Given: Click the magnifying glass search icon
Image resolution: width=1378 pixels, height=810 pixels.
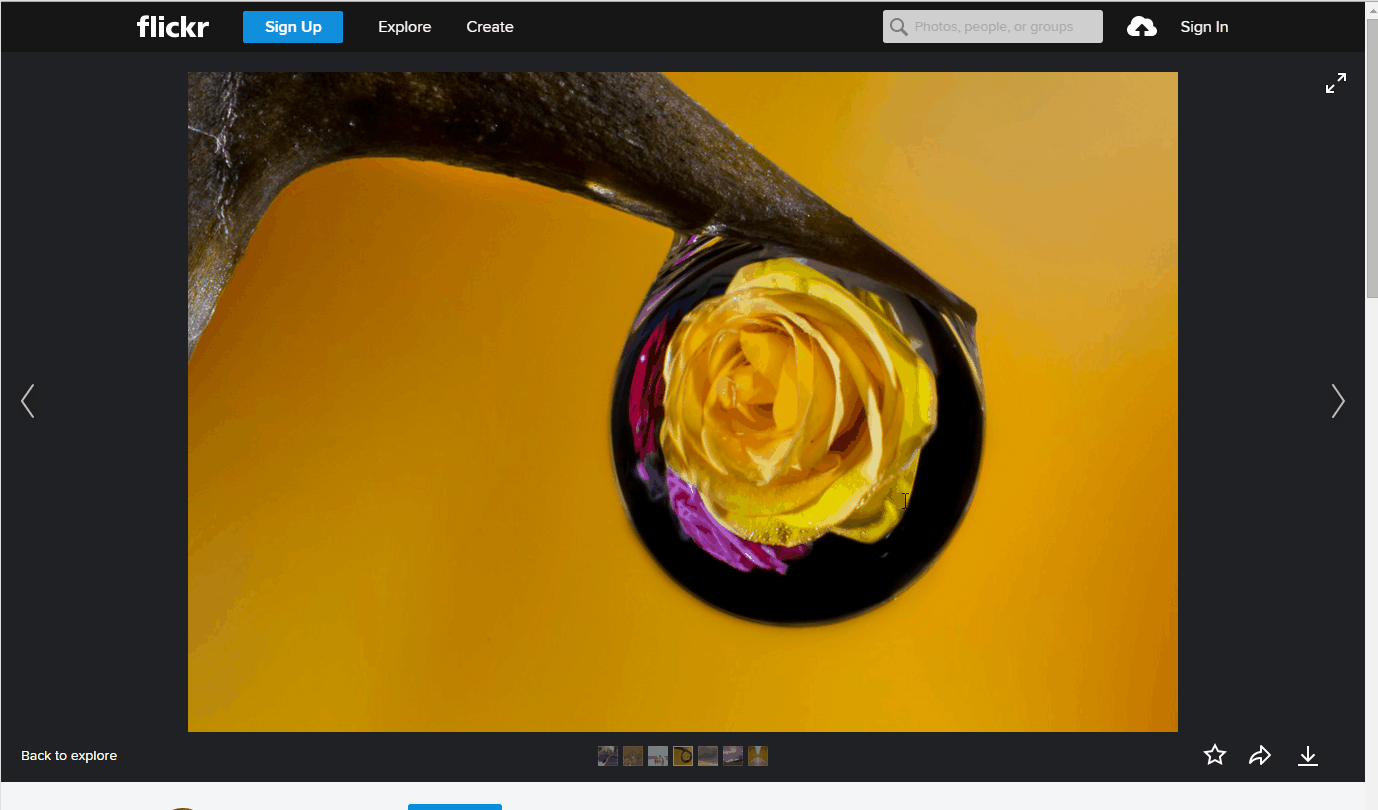Looking at the screenshot, I should pyautogui.click(x=899, y=27).
